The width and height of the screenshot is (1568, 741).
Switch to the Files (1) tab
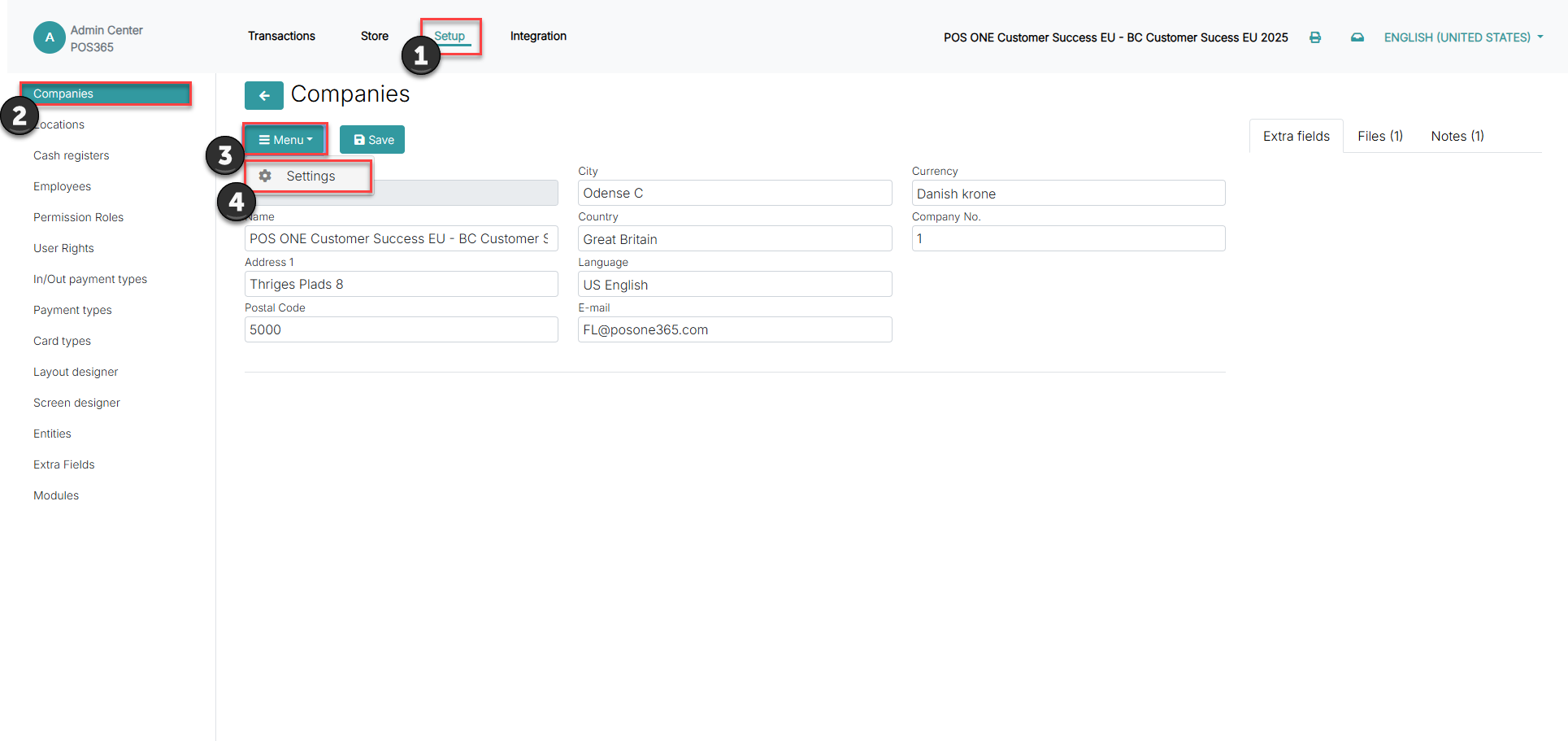1380,136
